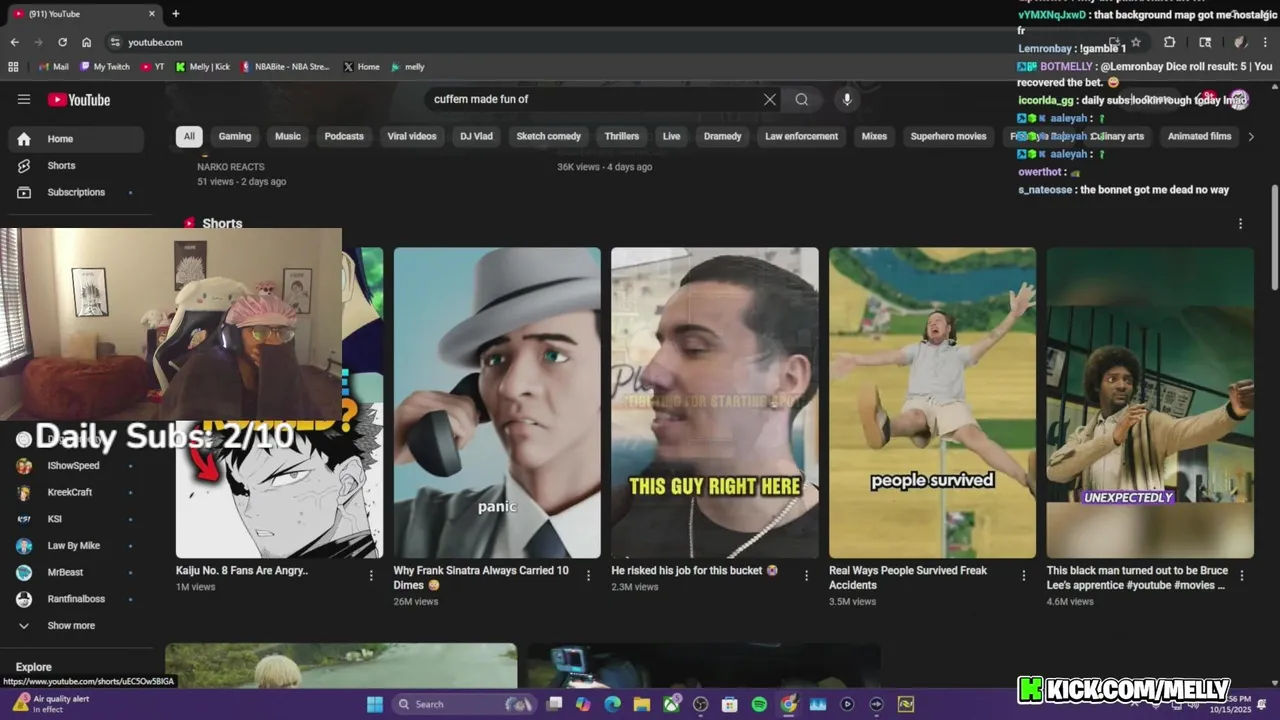
Task: Play the 'THIS GUY RIGHT HERE' short thumbnail
Action: [715, 403]
